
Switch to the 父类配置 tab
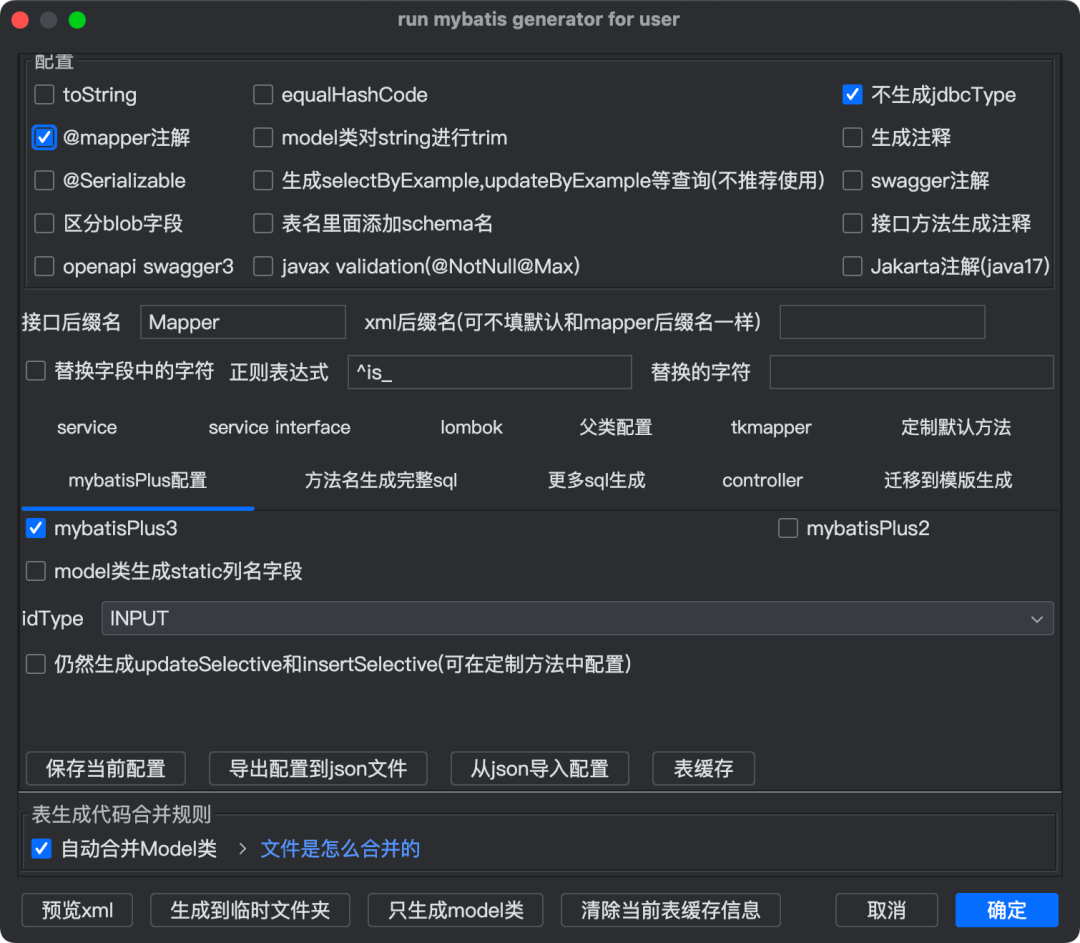pyautogui.click(x=616, y=427)
